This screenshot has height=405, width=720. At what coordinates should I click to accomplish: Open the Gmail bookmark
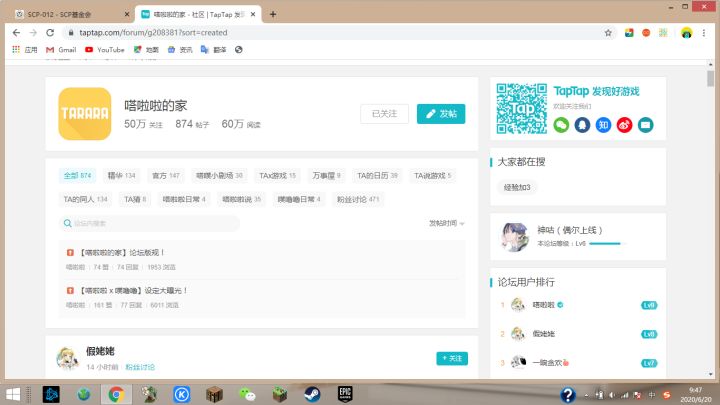coord(61,50)
